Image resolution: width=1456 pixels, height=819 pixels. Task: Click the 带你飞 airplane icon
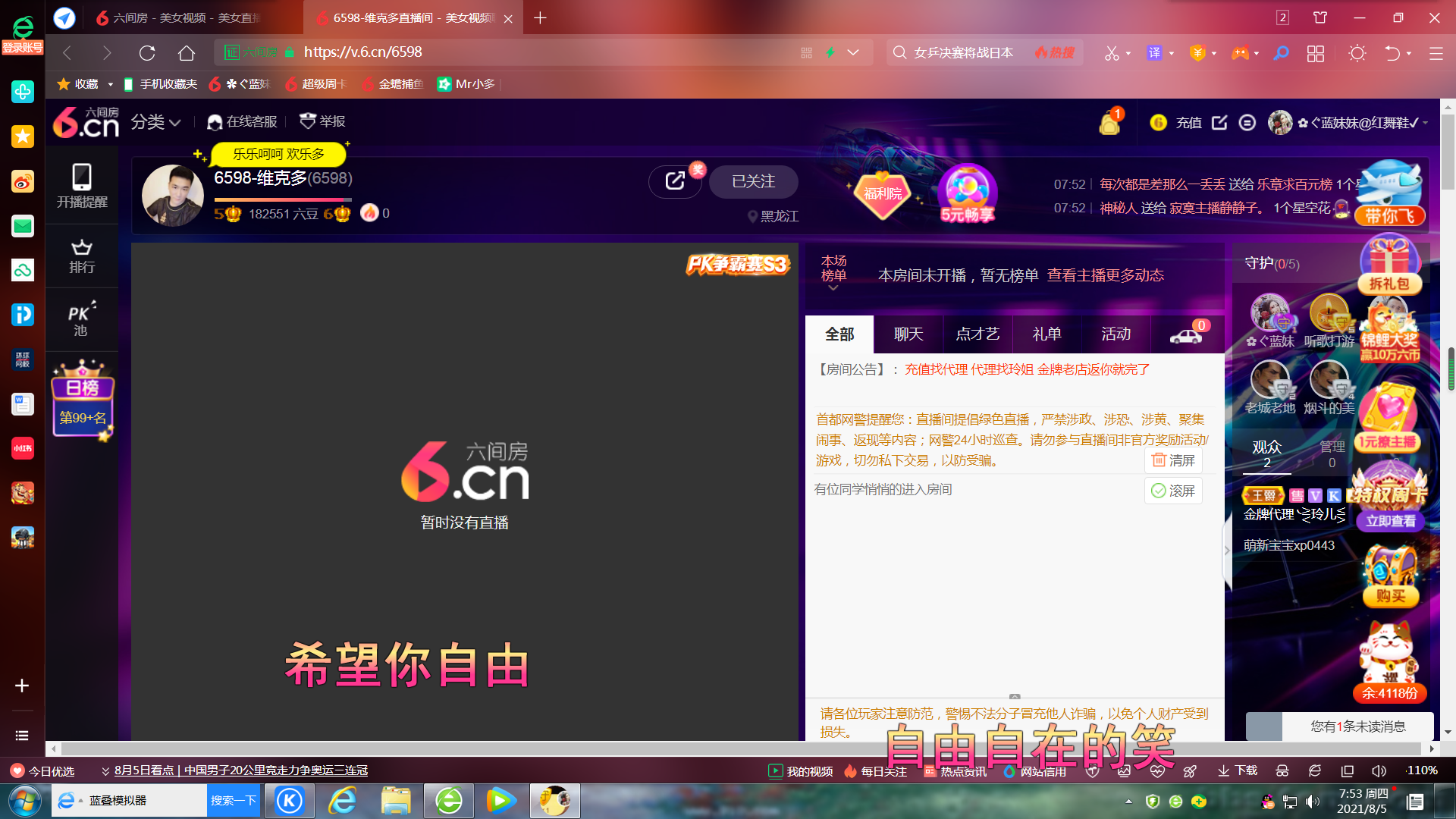point(1390,193)
